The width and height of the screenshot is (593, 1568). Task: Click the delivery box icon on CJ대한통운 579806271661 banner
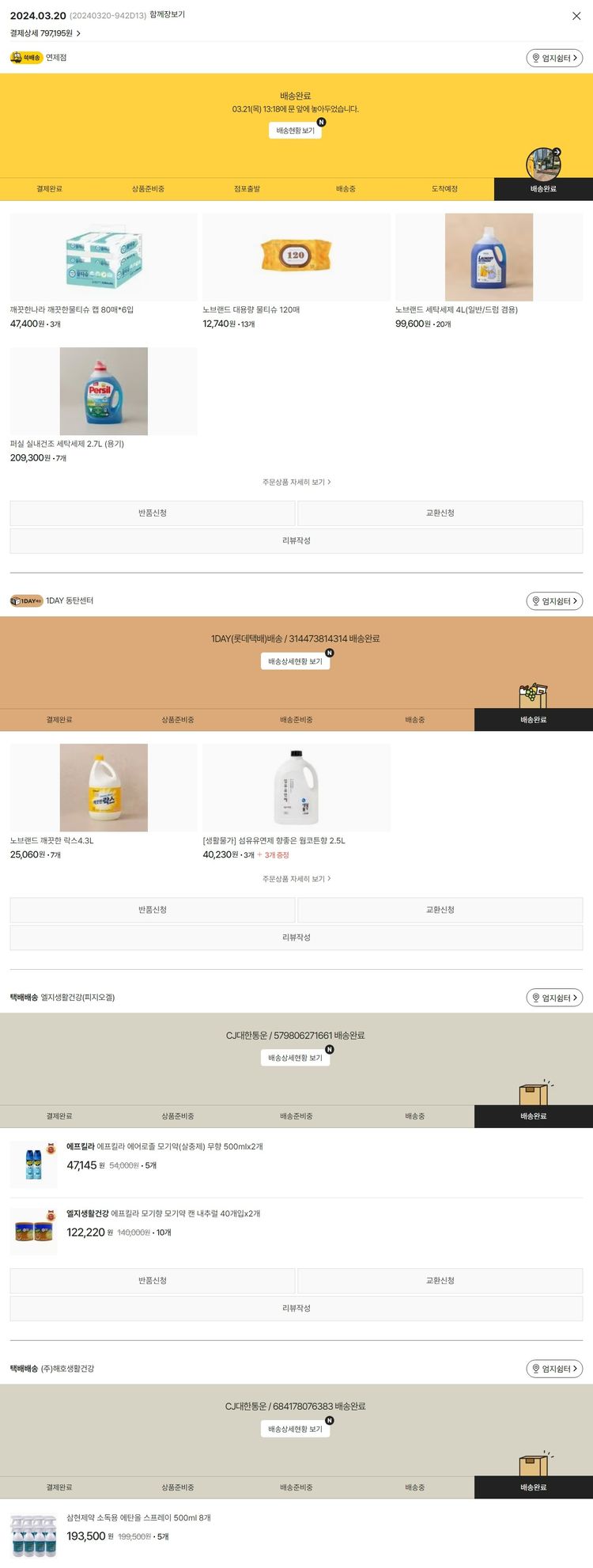click(x=535, y=1093)
